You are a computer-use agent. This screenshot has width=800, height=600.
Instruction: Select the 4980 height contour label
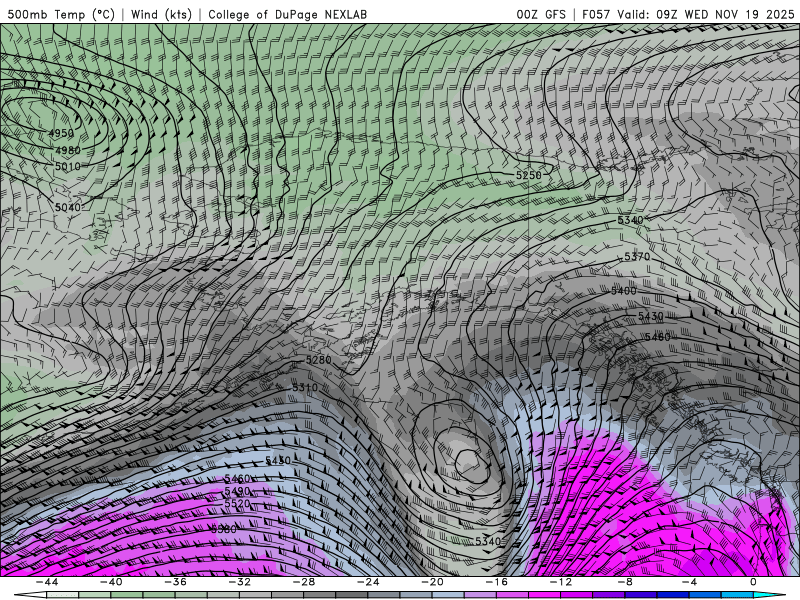click(x=68, y=150)
